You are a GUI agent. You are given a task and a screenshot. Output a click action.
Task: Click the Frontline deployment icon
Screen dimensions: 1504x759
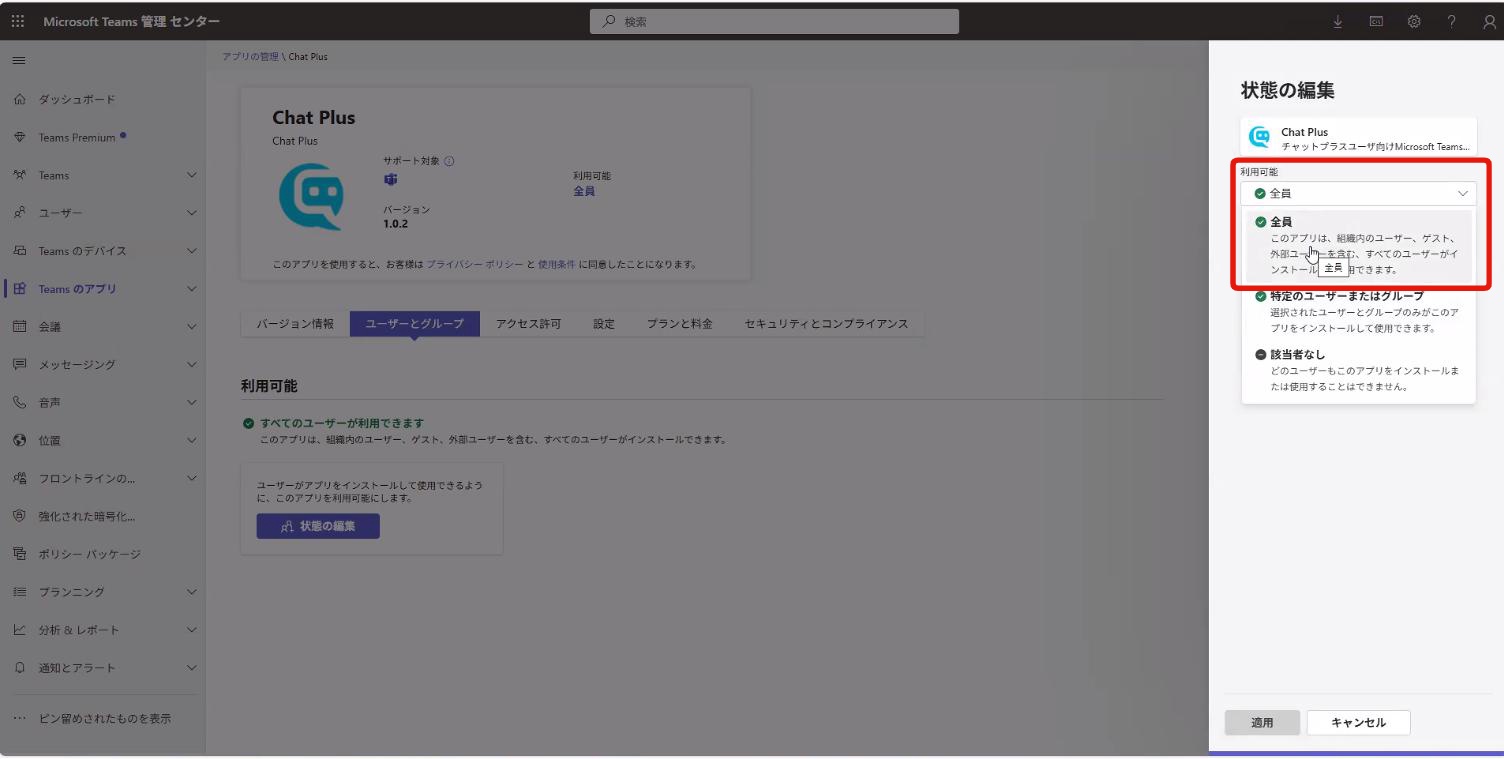coord(19,478)
